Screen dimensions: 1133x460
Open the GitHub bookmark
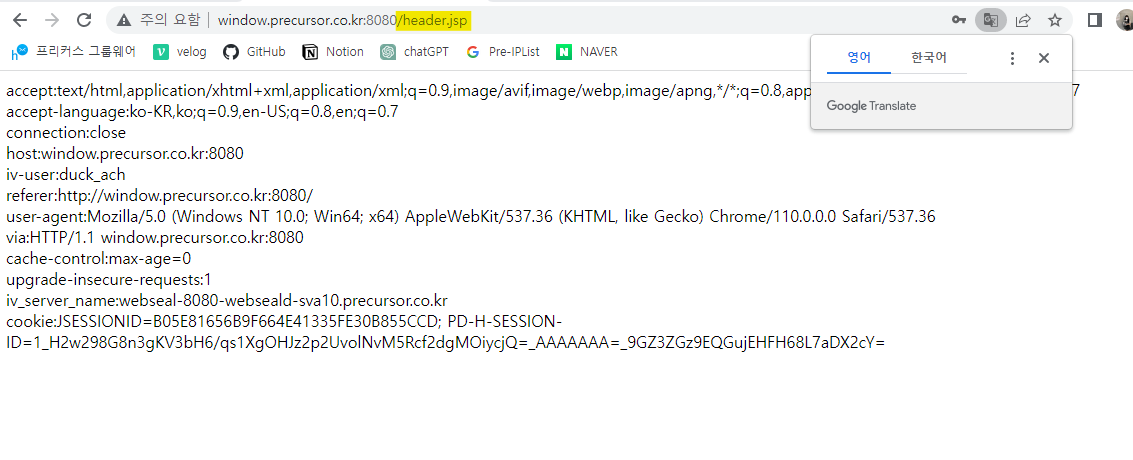coord(254,52)
